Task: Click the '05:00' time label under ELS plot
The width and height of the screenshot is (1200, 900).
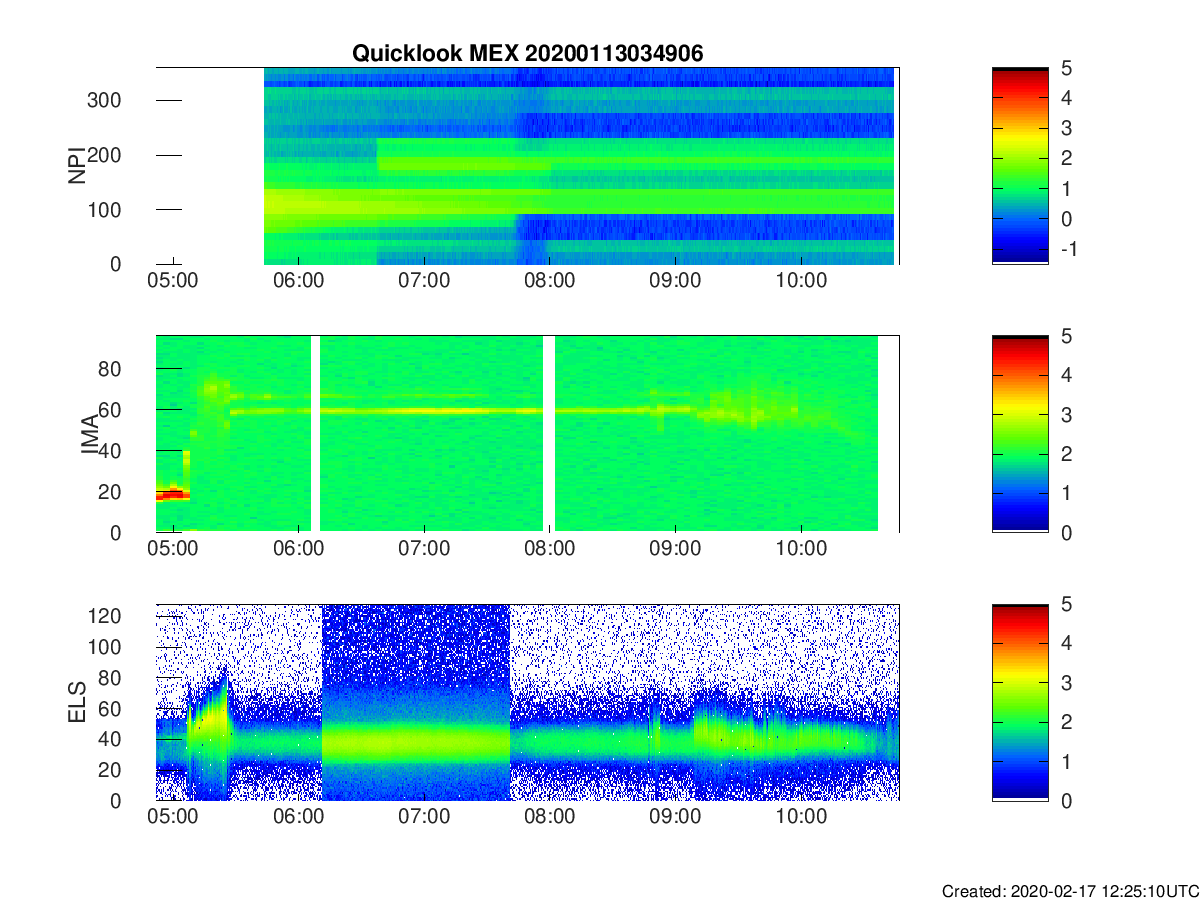Action: [x=173, y=817]
